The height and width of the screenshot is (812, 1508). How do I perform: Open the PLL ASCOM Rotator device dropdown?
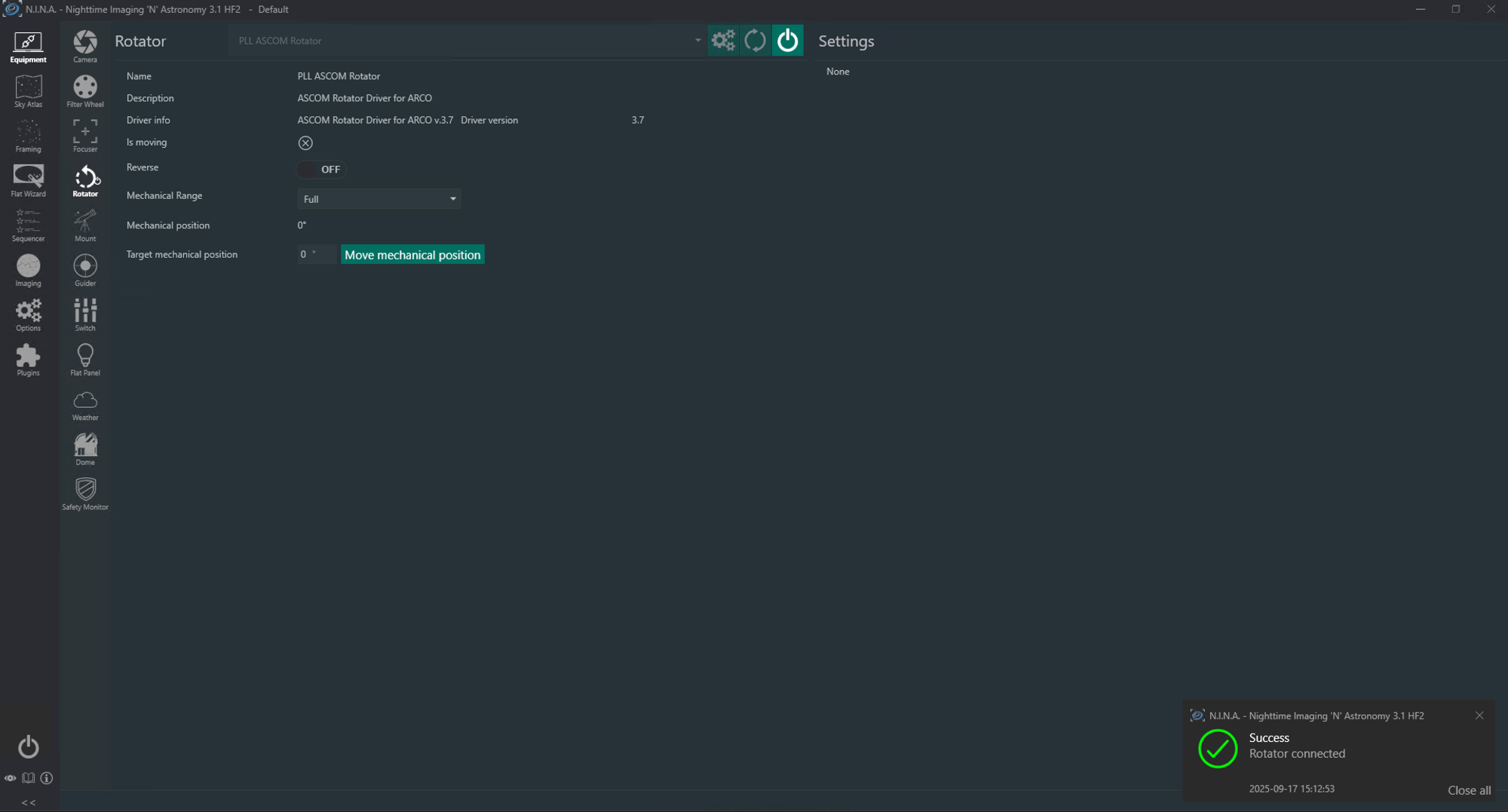[467, 41]
